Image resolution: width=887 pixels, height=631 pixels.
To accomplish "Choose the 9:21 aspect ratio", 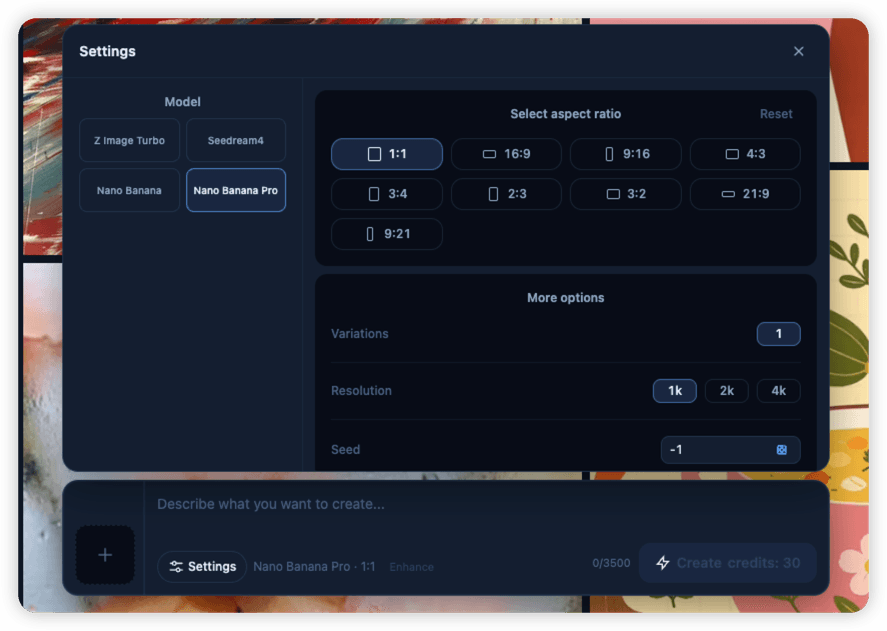I will (387, 234).
